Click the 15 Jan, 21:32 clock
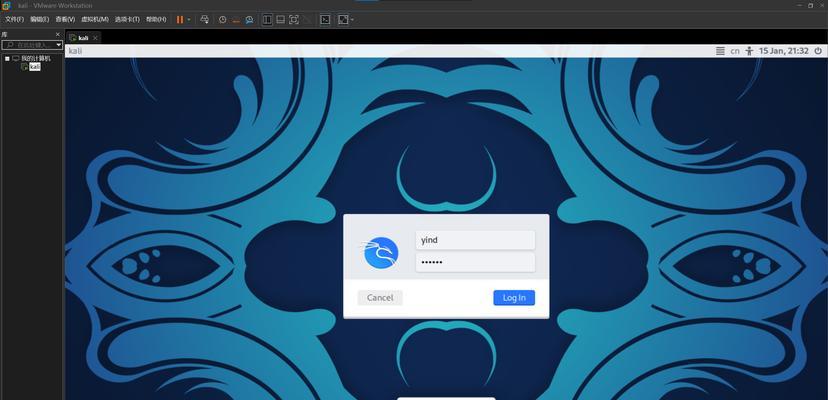The image size is (828, 400). point(784,51)
